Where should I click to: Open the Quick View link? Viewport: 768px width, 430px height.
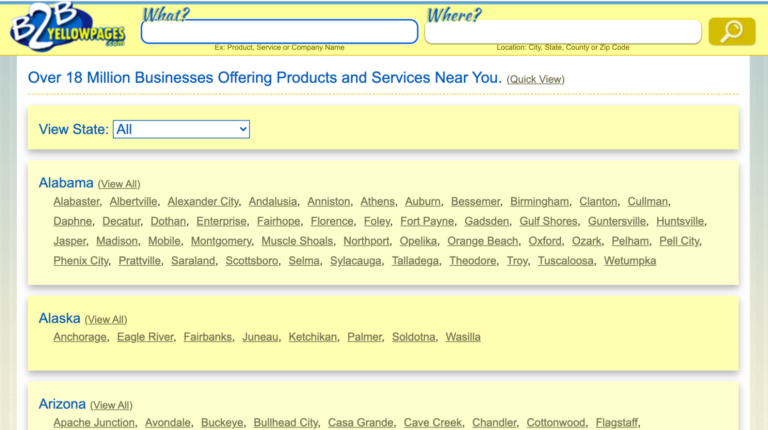(535, 79)
